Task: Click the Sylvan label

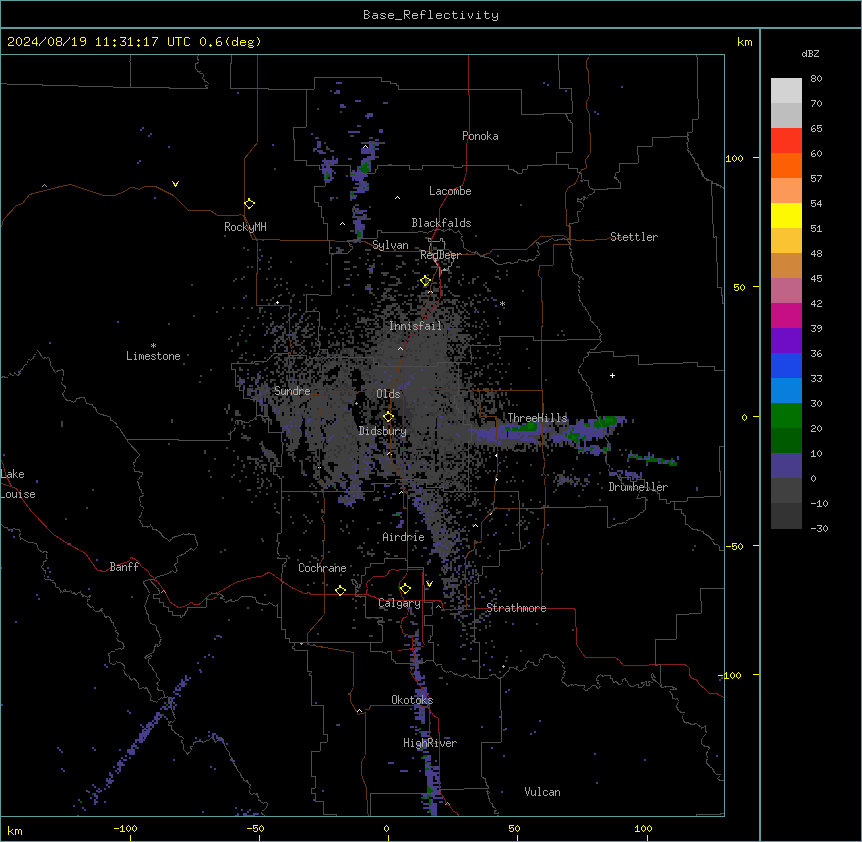Action: (x=390, y=245)
